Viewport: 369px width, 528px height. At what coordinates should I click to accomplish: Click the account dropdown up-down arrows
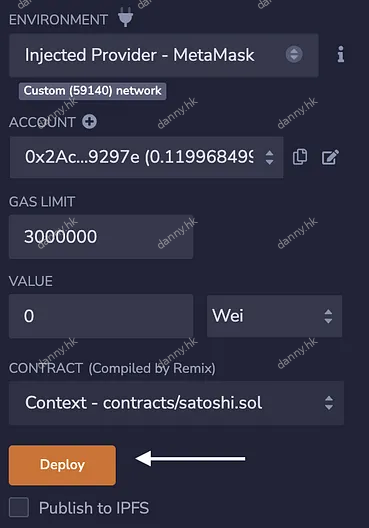269,157
